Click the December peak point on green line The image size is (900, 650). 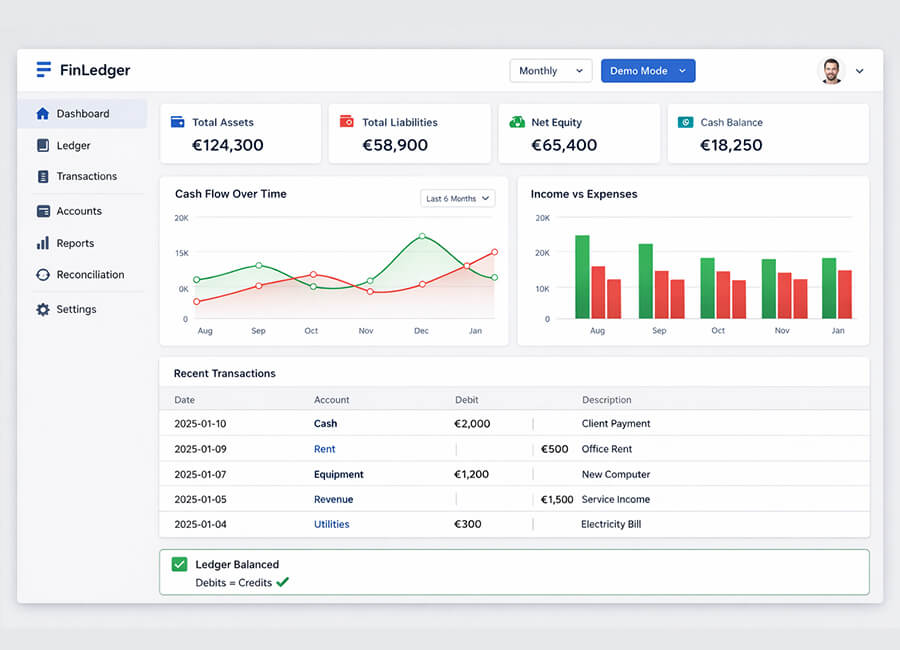pyautogui.click(x=422, y=237)
